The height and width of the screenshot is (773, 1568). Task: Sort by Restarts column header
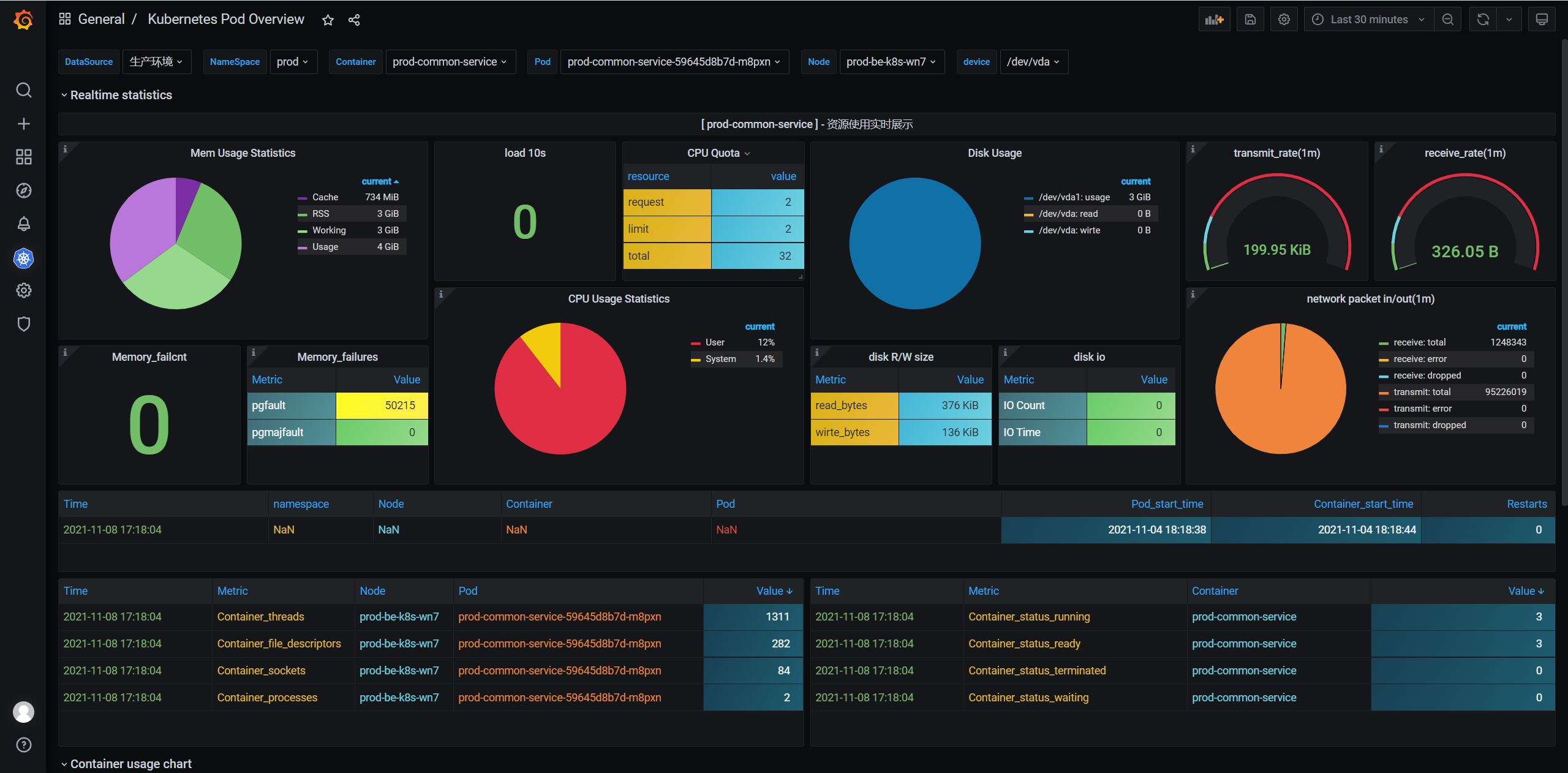pos(1526,504)
